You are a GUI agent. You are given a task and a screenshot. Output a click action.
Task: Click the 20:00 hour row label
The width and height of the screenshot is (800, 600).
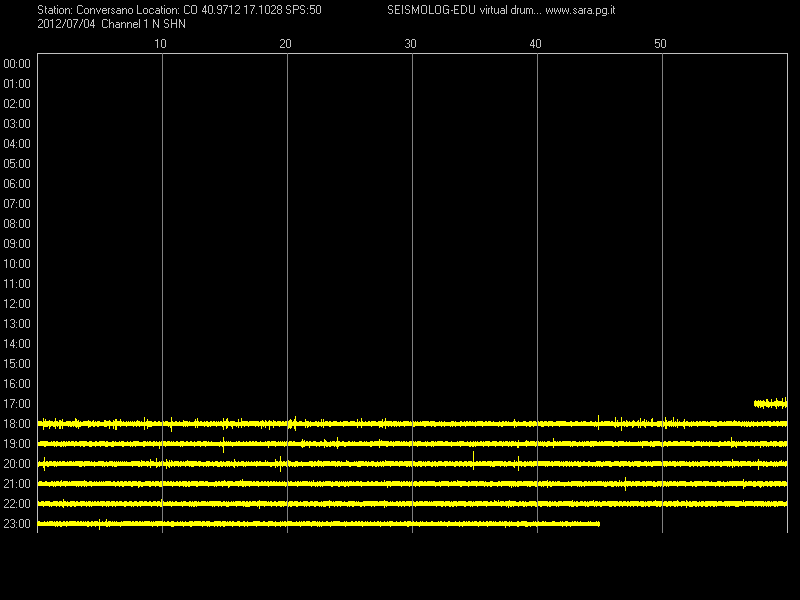17,464
